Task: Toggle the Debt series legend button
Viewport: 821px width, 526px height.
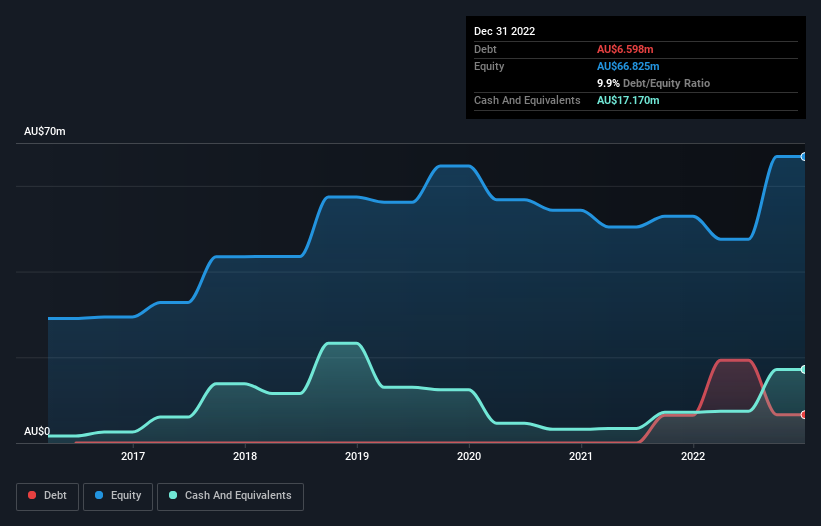Action: tap(48, 496)
